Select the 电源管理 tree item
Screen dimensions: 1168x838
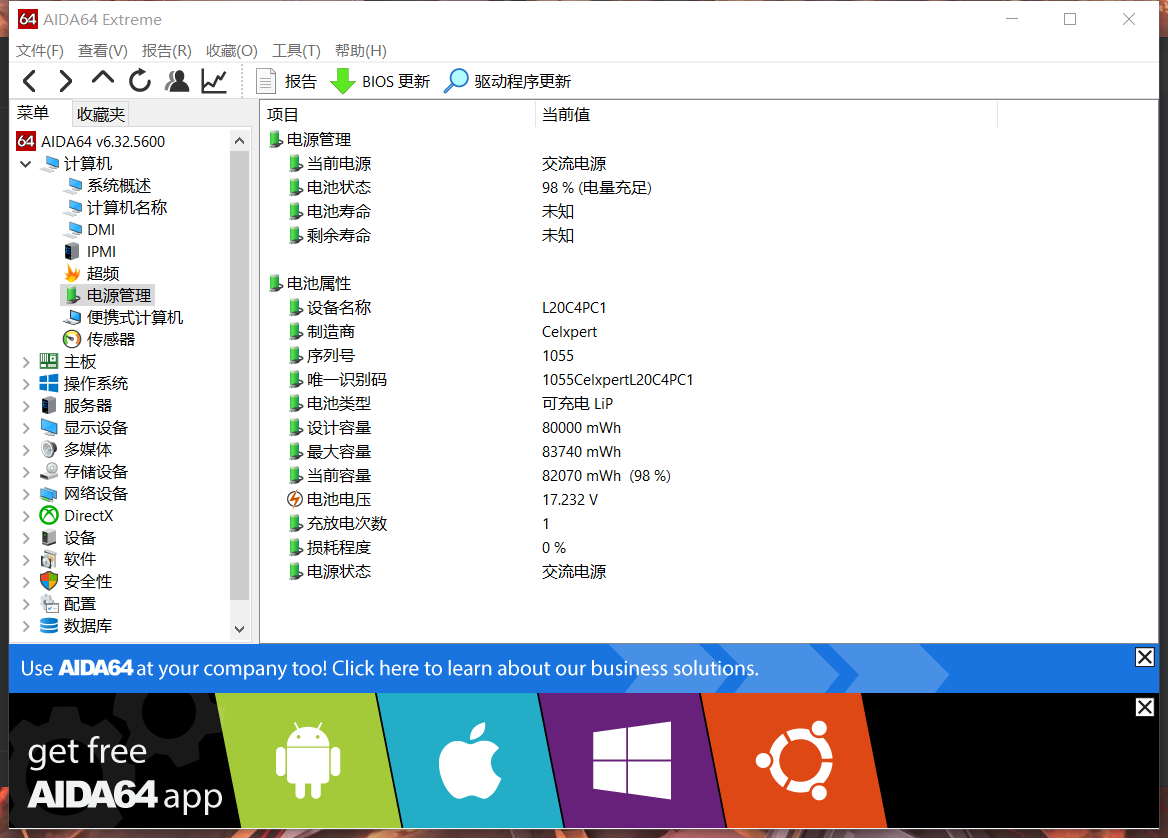[x=108, y=296]
